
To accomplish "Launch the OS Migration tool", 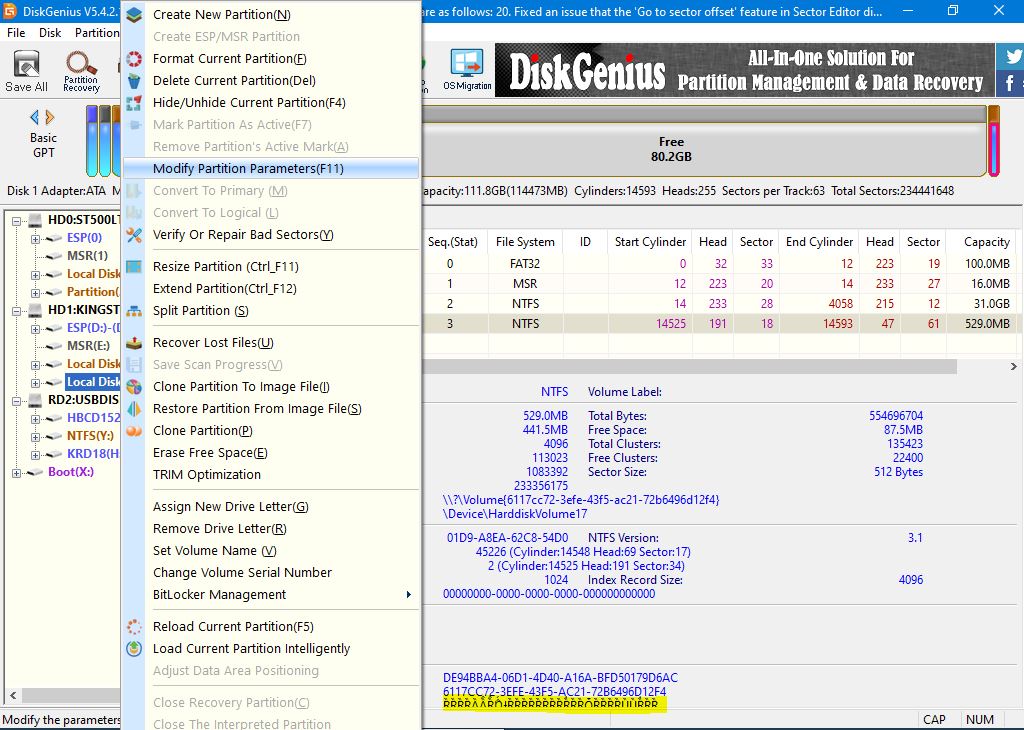I will click(x=467, y=70).
